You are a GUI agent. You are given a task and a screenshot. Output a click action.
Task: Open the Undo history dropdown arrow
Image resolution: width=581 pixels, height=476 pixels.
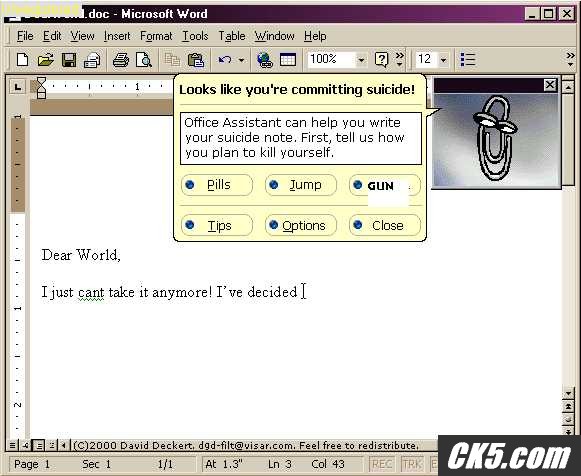(x=241, y=60)
